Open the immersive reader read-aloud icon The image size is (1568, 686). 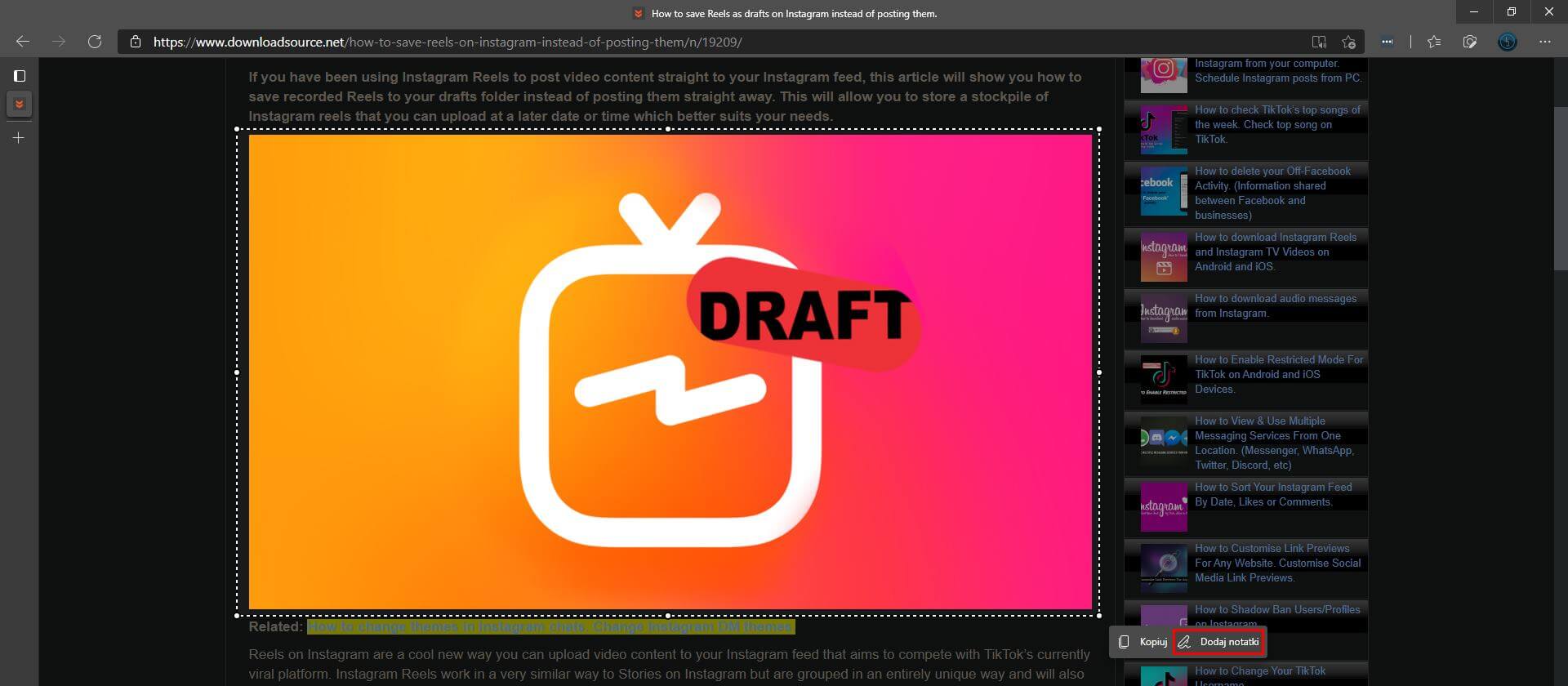click(x=1318, y=42)
